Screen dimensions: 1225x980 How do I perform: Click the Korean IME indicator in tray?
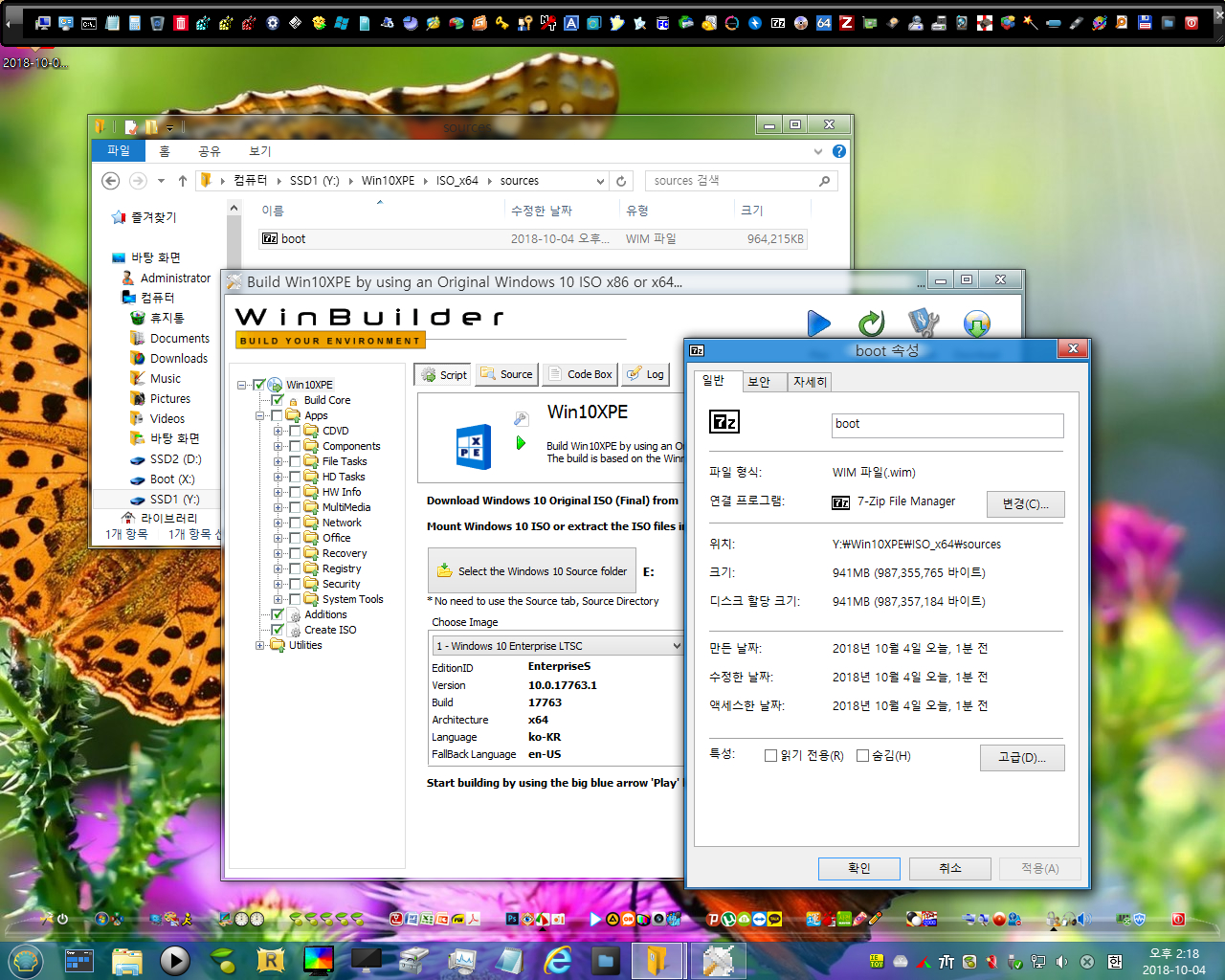coord(1115,961)
